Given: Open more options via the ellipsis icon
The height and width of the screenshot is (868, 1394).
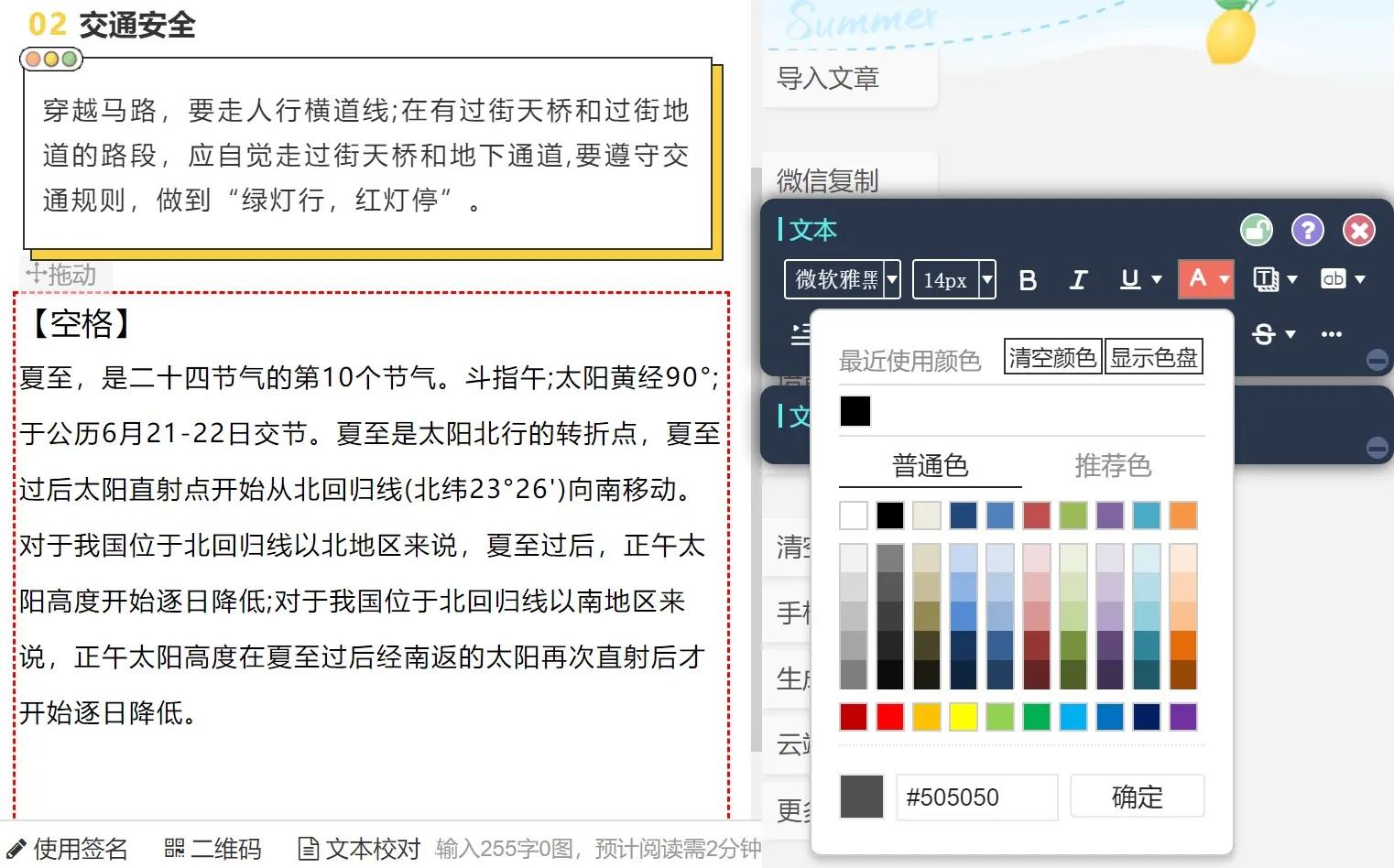Looking at the screenshot, I should pyautogui.click(x=1331, y=334).
